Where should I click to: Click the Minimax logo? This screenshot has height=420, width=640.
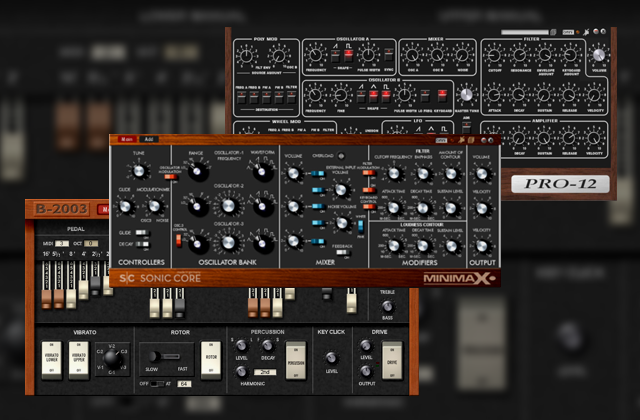pos(459,278)
